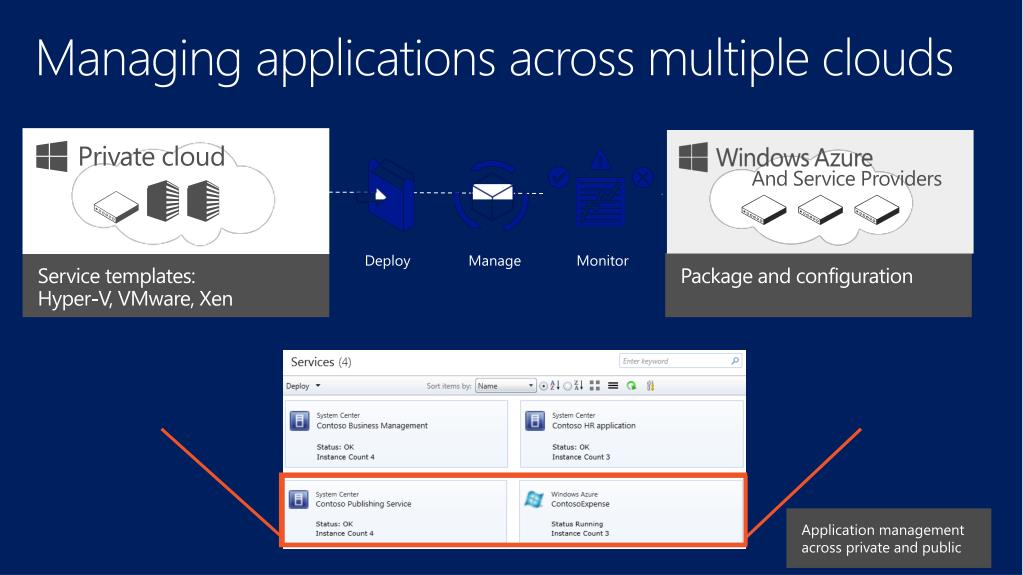Viewport: 1023px width, 575px height.
Task: Open the Deploy dropdown menu
Action: [303, 386]
